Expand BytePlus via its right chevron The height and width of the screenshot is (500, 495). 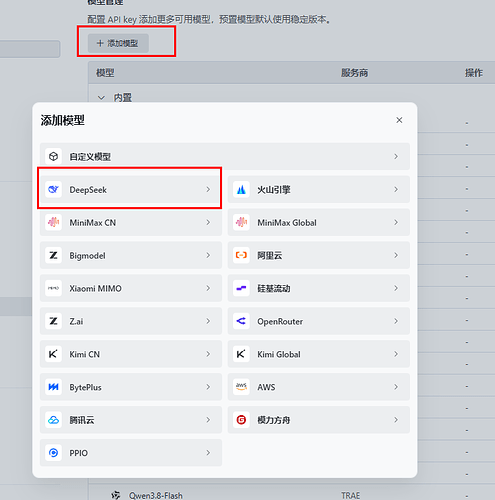(x=208, y=387)
